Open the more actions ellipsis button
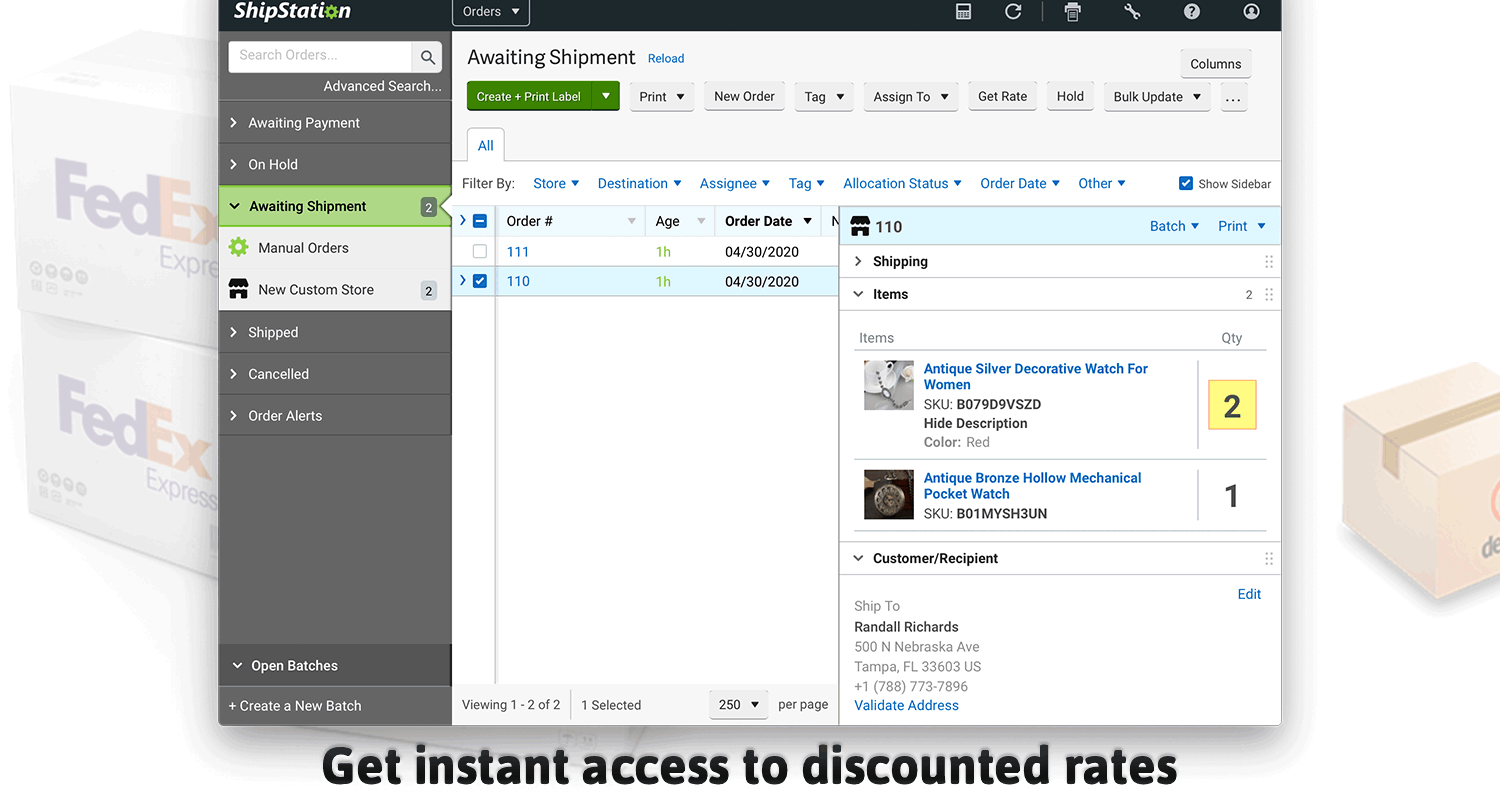Viewport: 1500px width, 800px height. pyautogui.click(x=1233, y=97)
